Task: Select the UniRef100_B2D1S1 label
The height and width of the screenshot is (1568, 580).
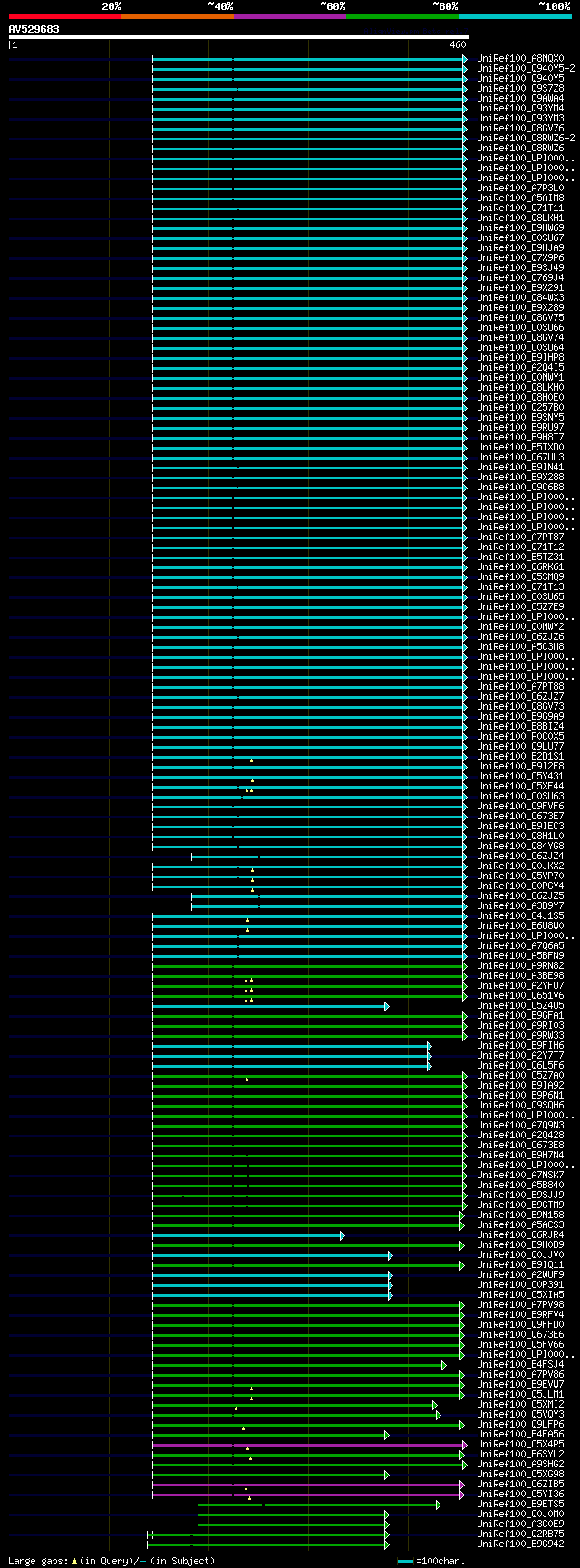Action: click(x=519, y=757)
